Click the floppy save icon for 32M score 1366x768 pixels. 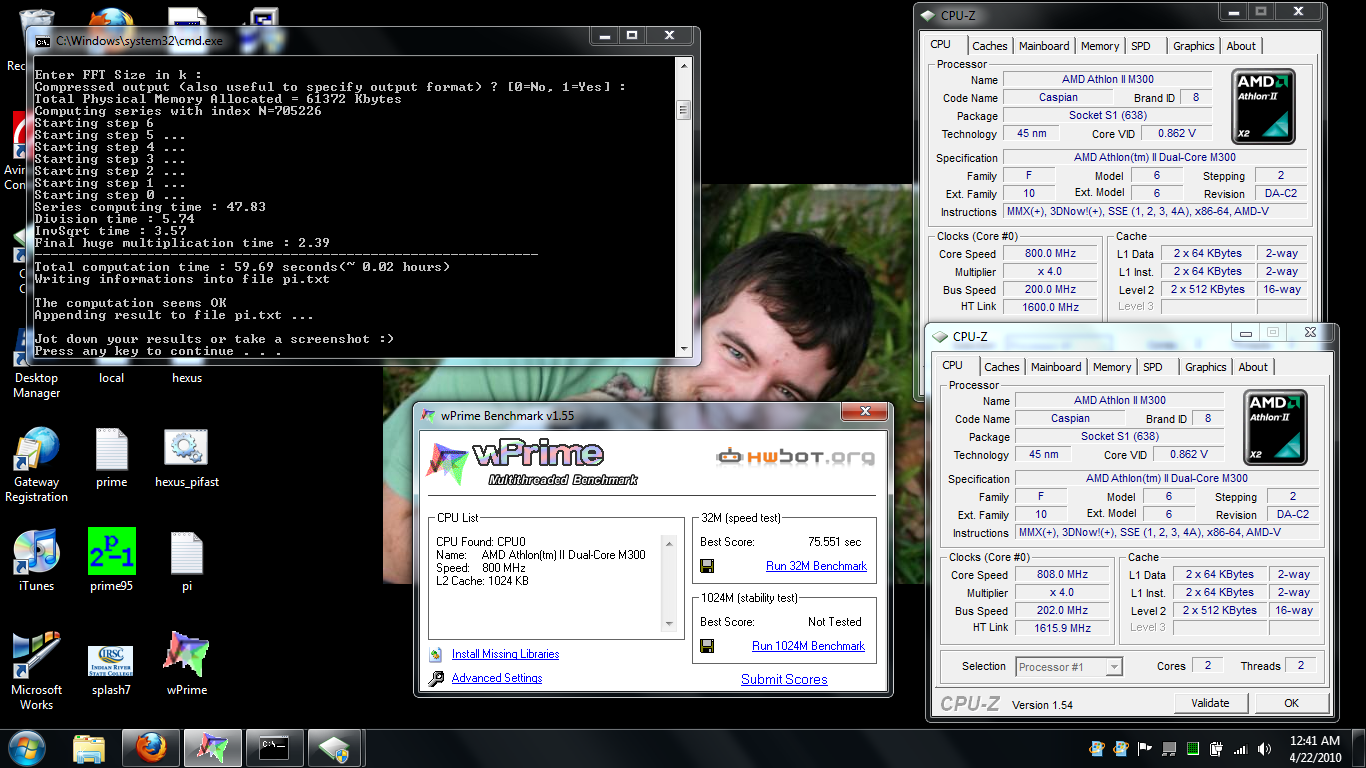coord(707,566)
